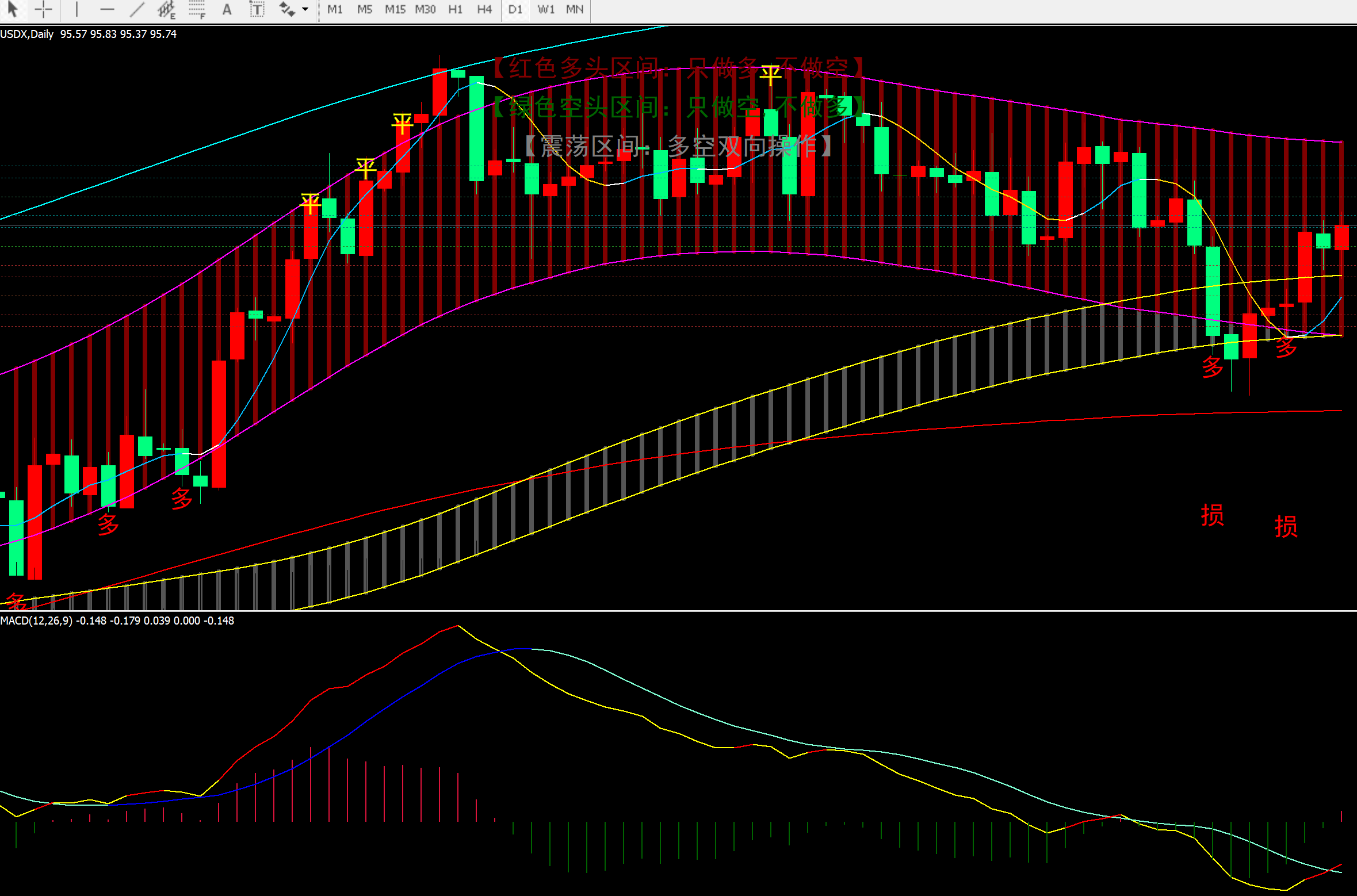Select the monthly MN timeframe
This screenshot has width=1357, height=896.
pos(575,9)
